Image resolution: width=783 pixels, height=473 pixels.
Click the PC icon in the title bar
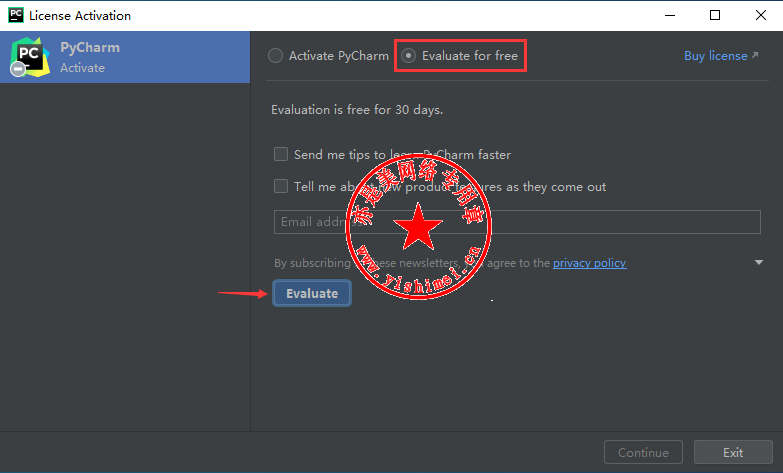tap(15, 15)
